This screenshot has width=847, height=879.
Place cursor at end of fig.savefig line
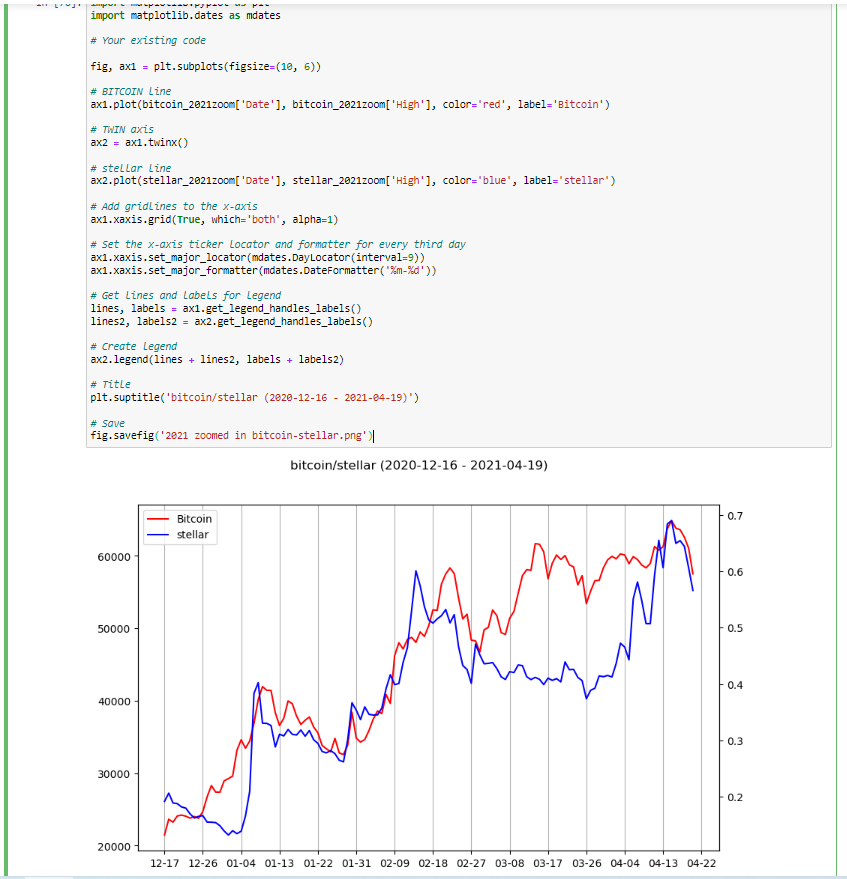[374, 436]
